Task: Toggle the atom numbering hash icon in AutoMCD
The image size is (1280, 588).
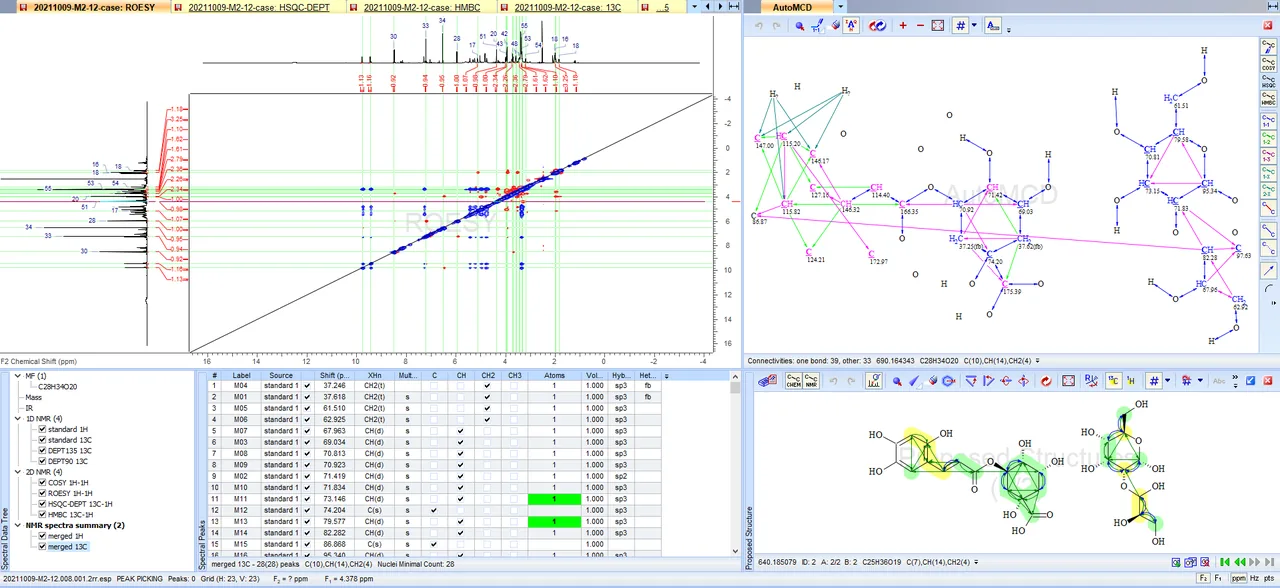Action: pos(959,26)
